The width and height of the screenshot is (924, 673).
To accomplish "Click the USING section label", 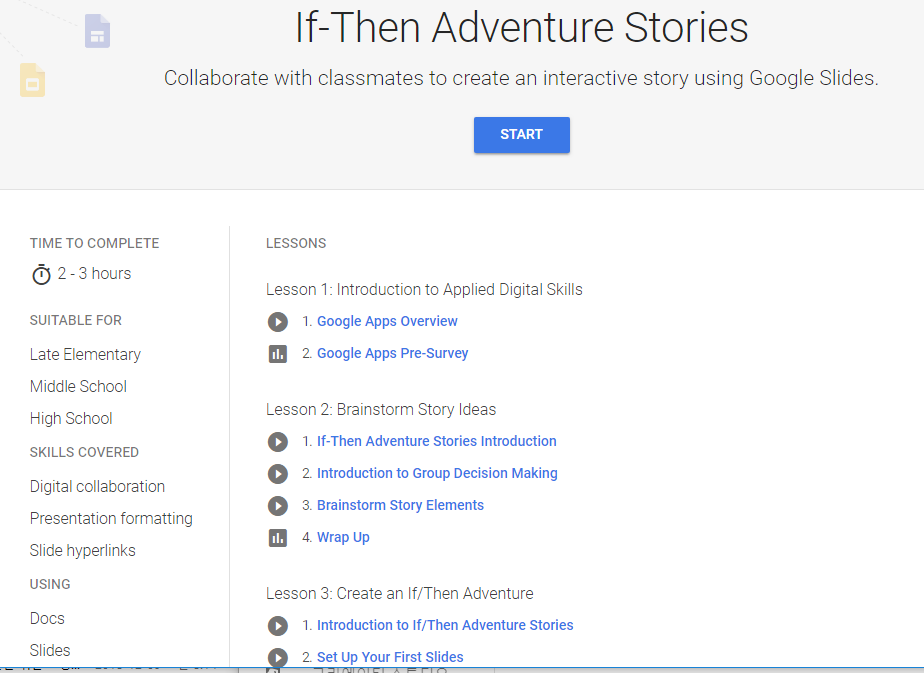I will 50,584.
